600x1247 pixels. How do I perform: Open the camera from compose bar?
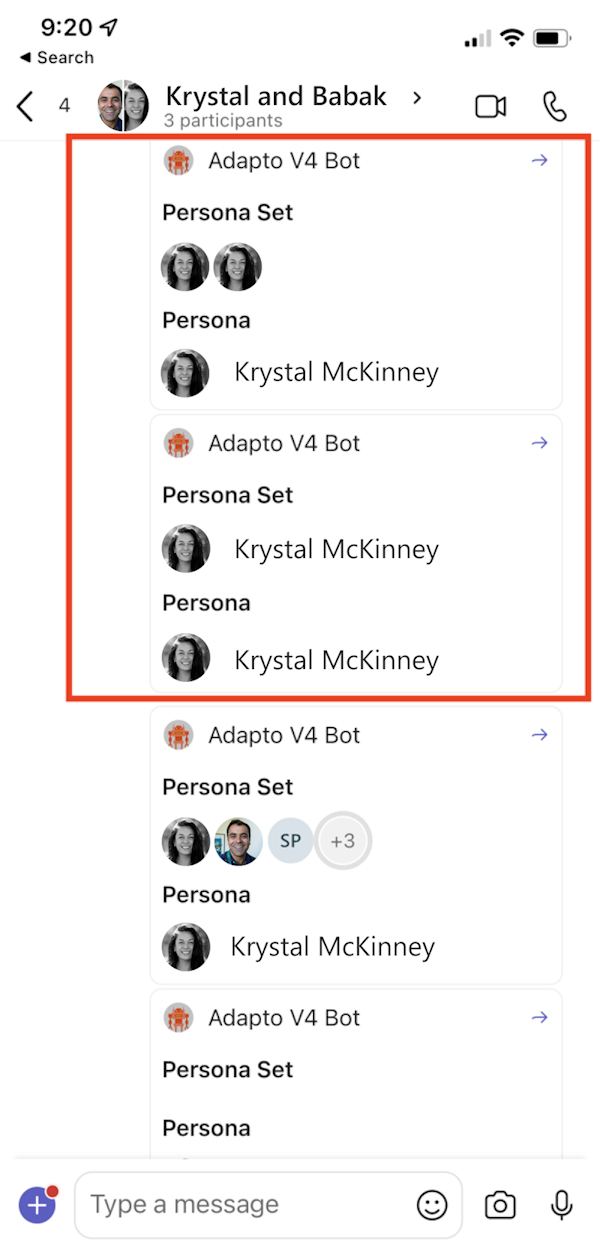500,1205
